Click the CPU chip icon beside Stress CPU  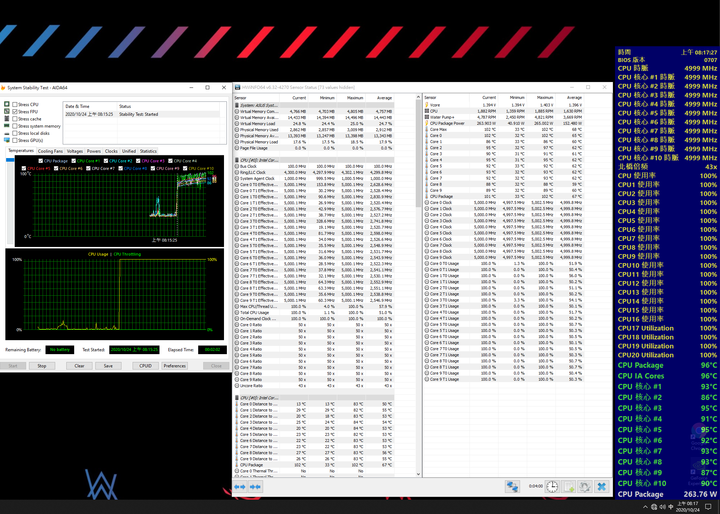pyautogui.click(x=7, y=104)
